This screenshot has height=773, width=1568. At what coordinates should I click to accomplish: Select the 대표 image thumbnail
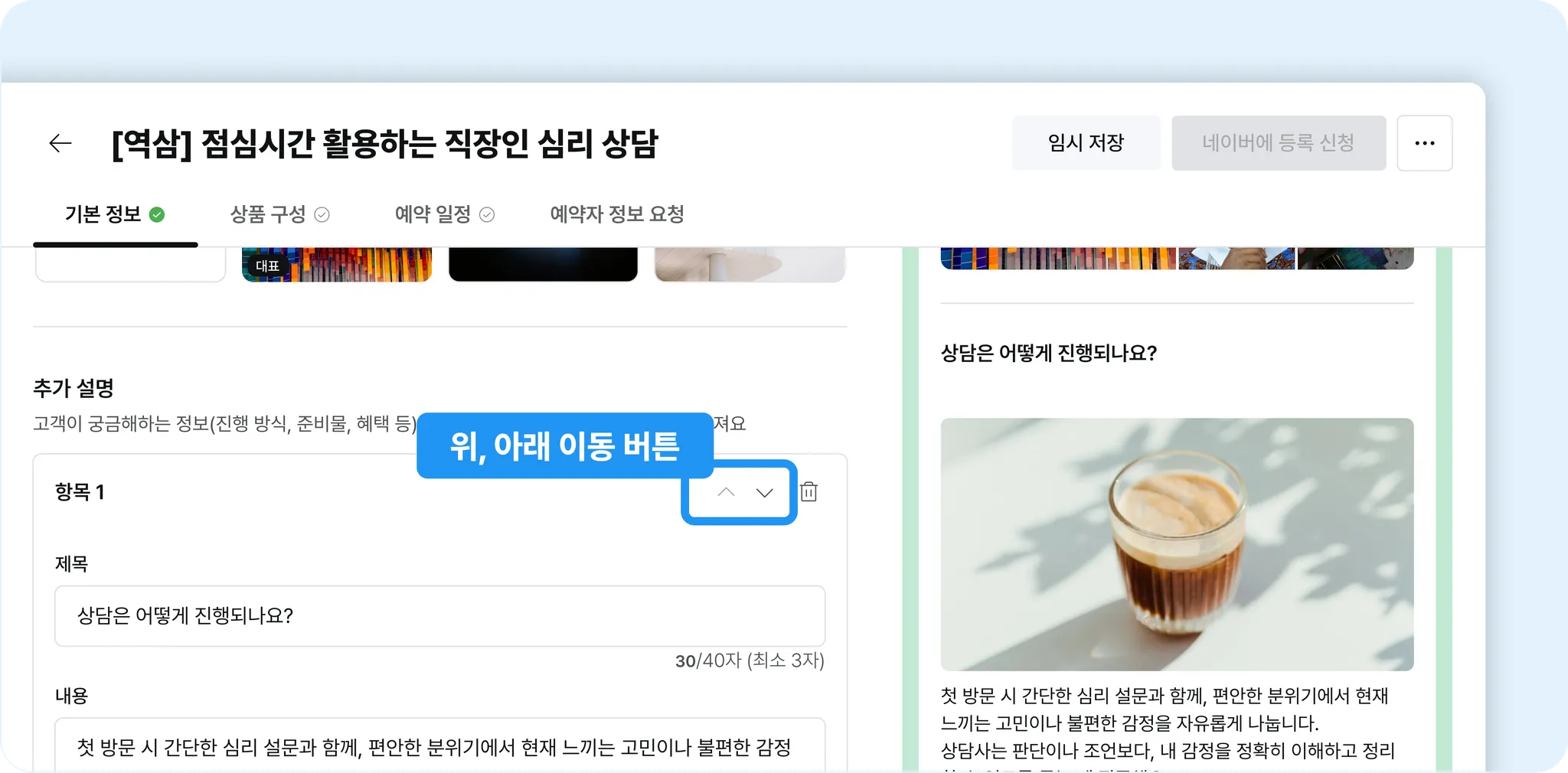coord(337,265)
